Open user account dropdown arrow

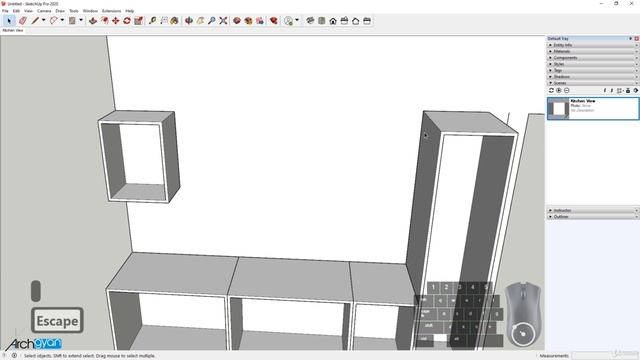297,20
